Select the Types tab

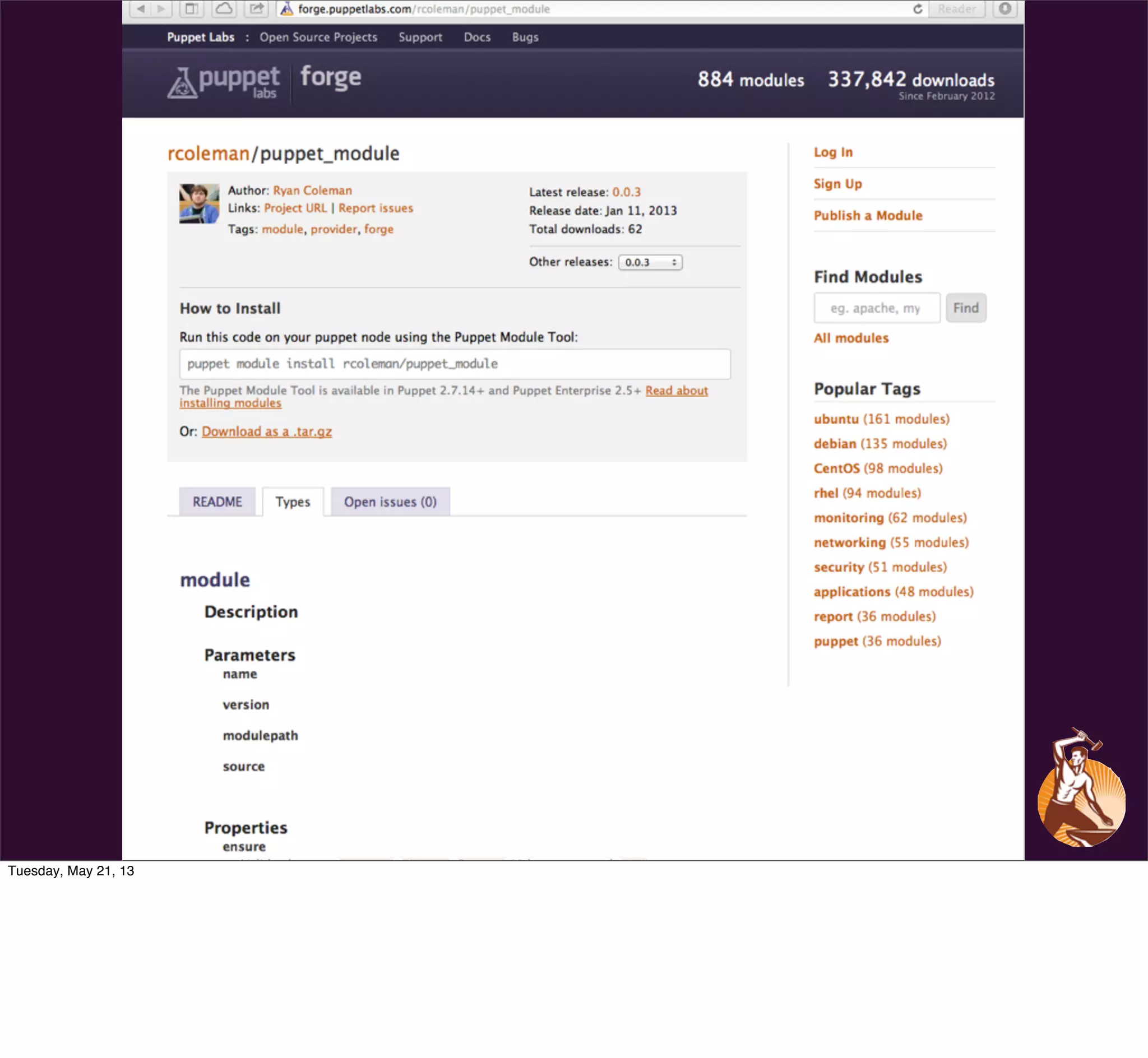pyautogui.click(x=293, y=502)
